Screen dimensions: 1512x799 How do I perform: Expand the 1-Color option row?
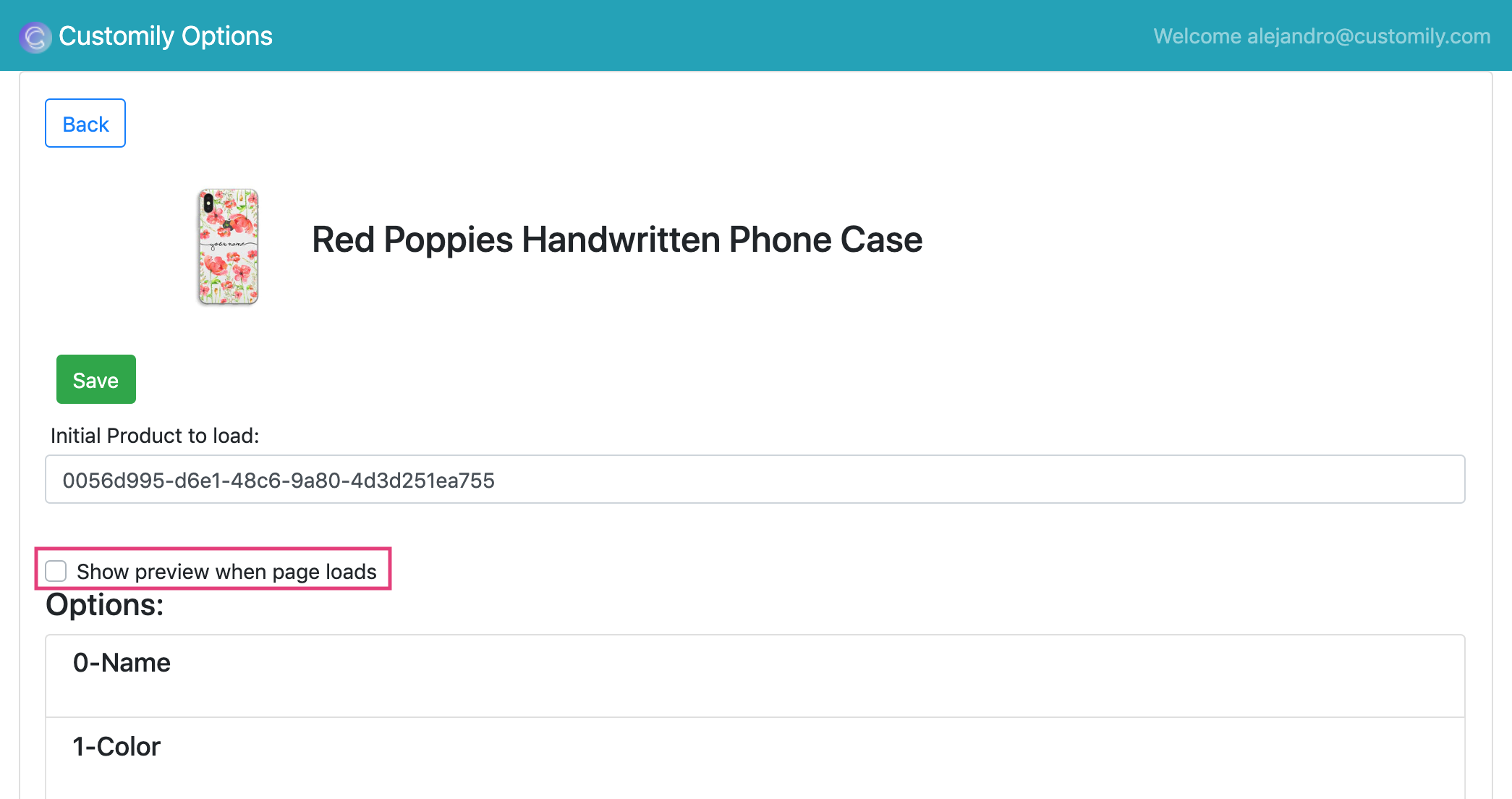[x=755, y=756]
